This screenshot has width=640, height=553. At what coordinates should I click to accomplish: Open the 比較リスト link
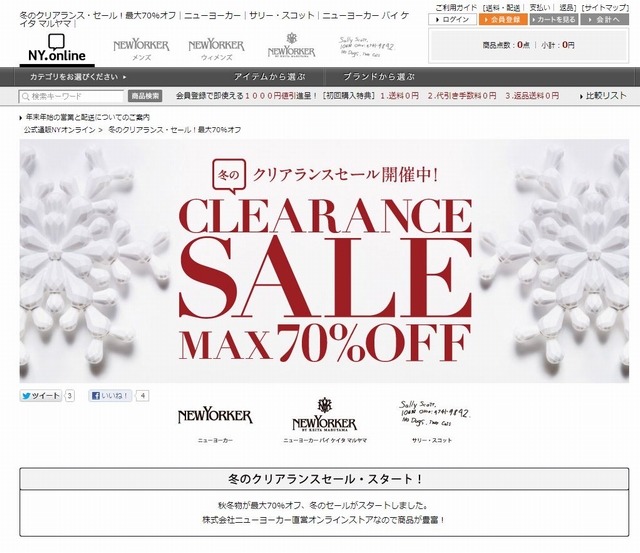tap(603, 96)
